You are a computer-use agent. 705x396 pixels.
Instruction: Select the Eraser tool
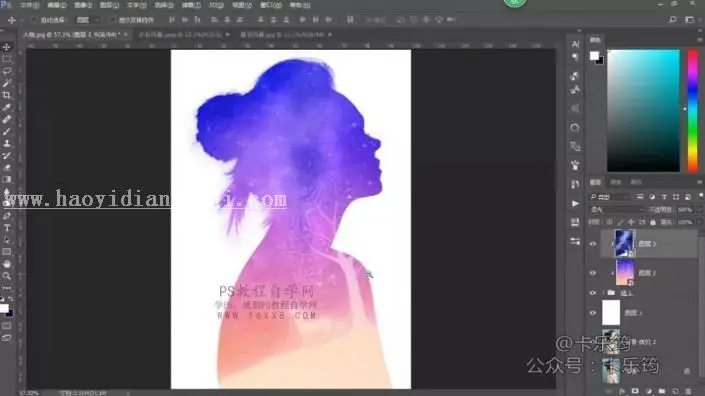point(7,168)
